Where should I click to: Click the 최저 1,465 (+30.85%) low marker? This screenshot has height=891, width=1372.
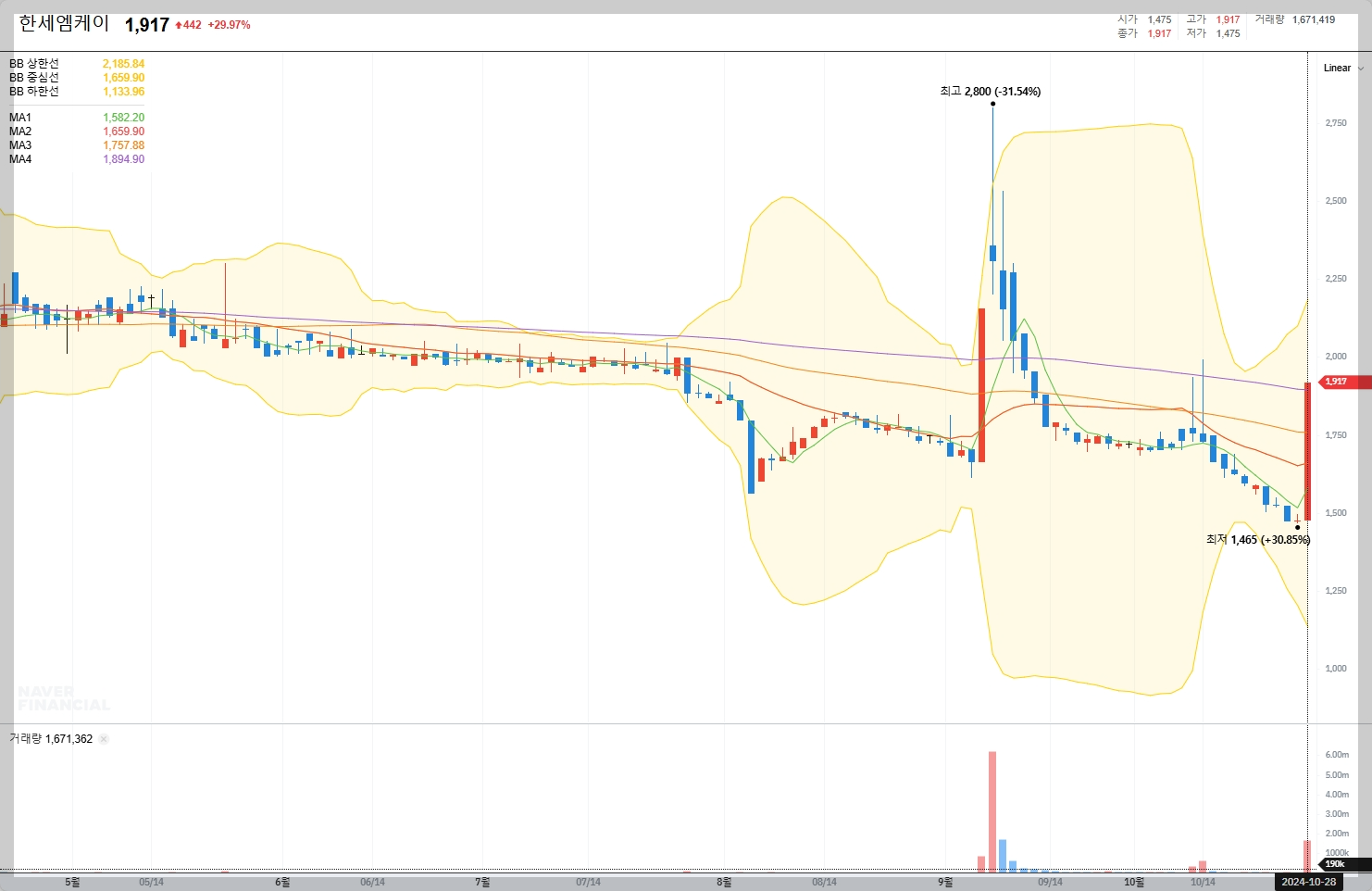(x=1258, y=539)
